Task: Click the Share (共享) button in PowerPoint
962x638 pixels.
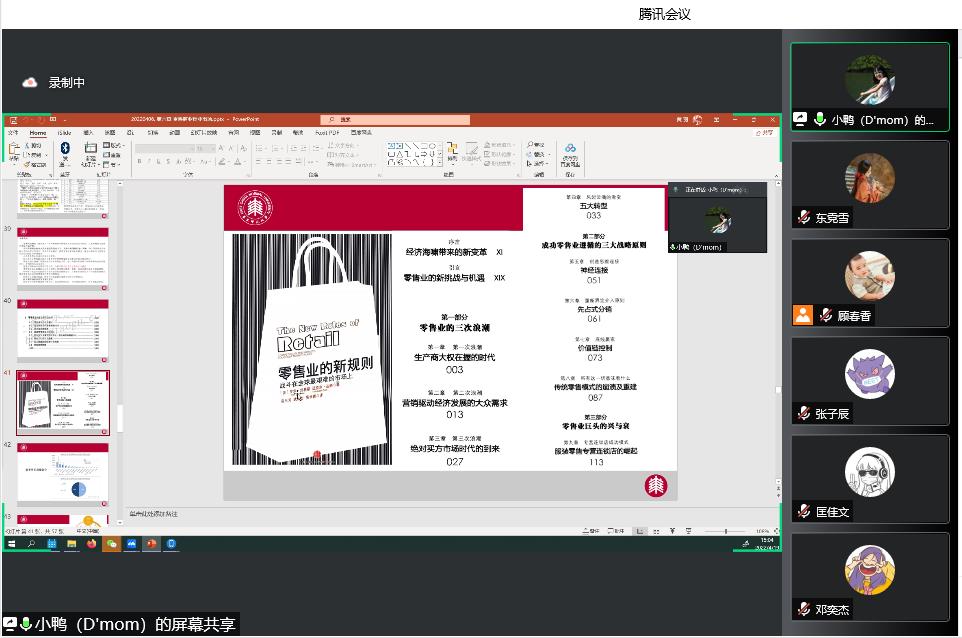Action: (x=765, y=132)
